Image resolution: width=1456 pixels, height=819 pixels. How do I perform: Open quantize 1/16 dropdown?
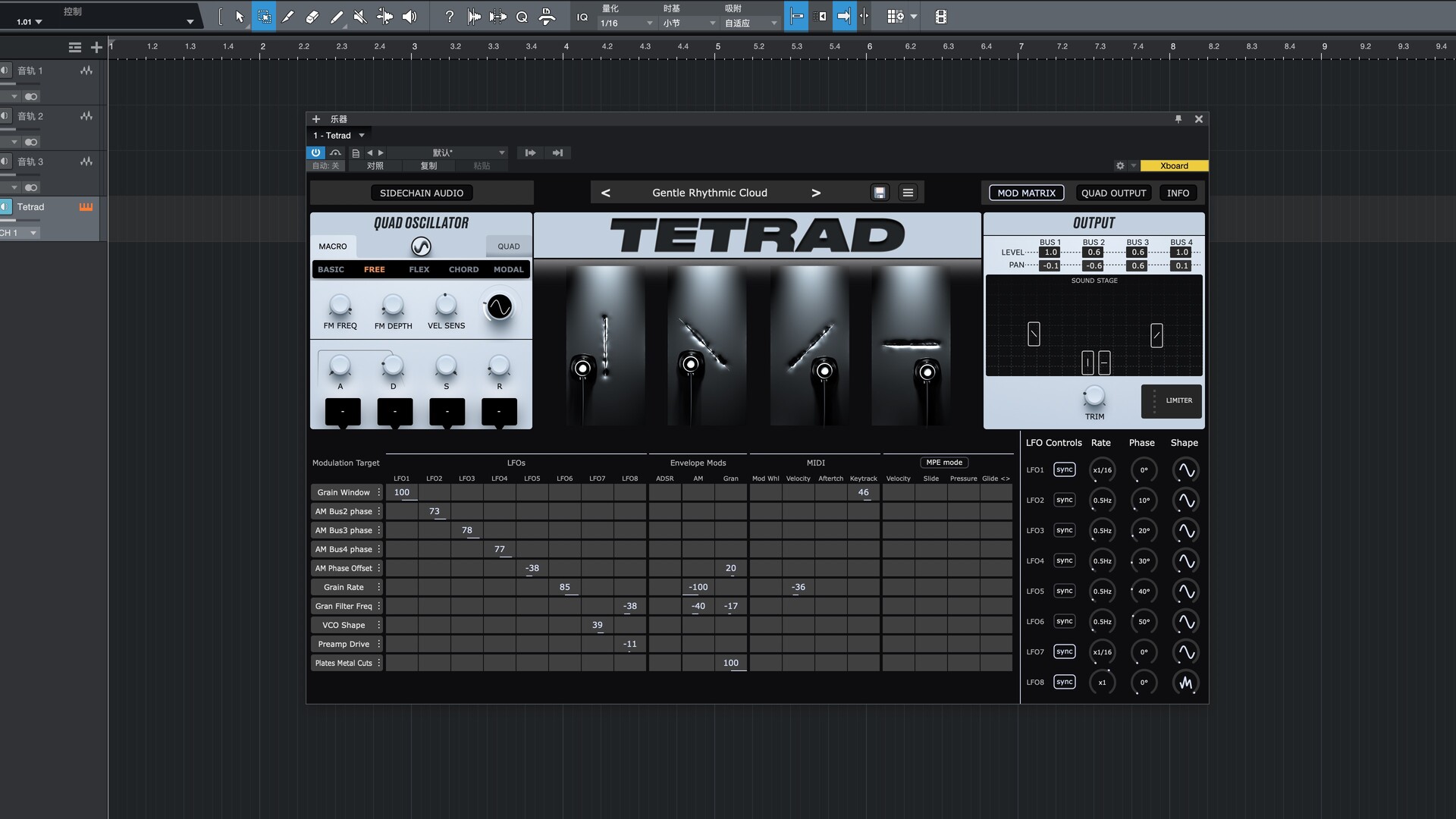coord(626,24)
